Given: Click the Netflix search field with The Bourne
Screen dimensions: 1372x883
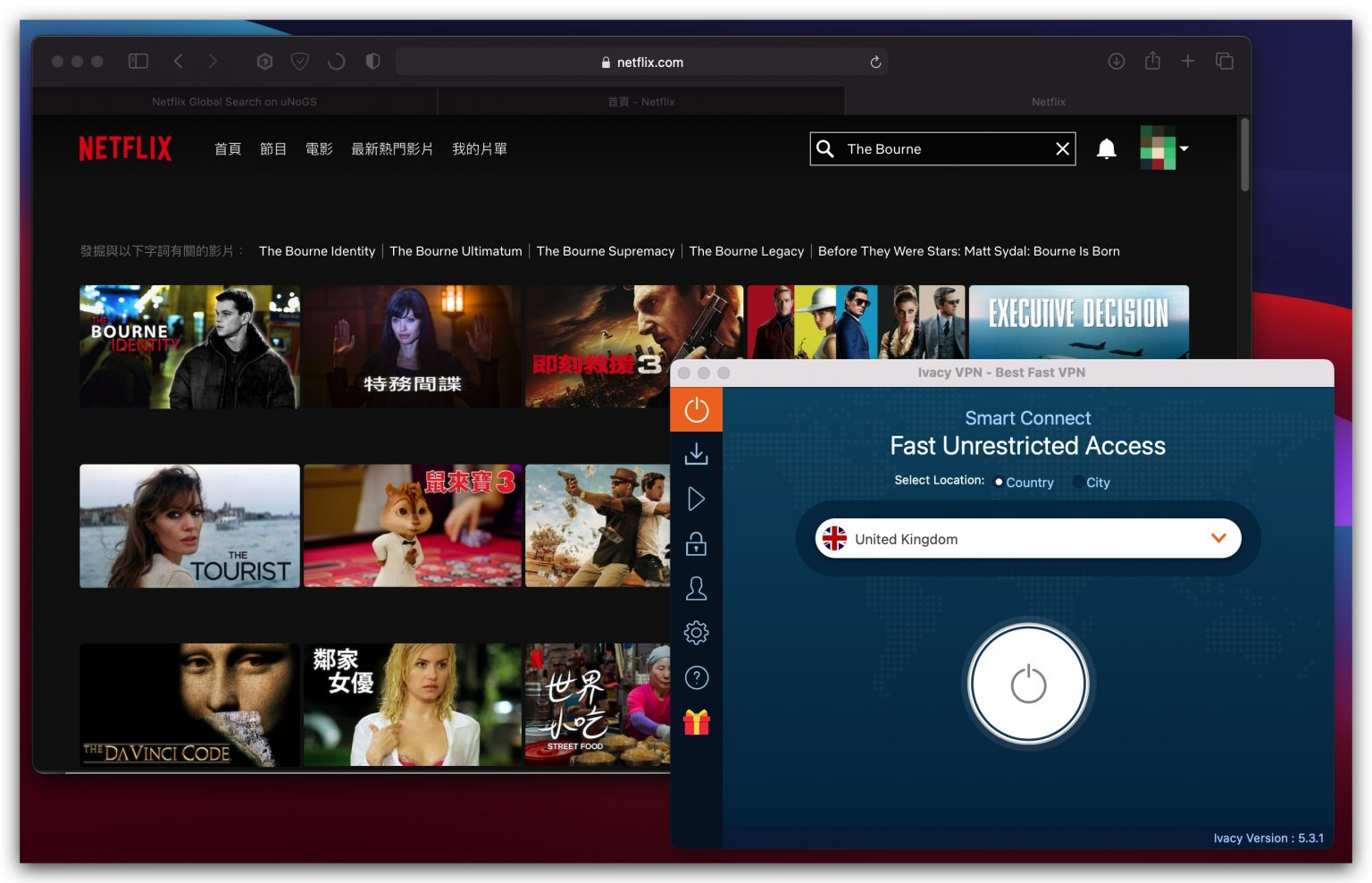Looking at the screenshot, I should [943, 148].
